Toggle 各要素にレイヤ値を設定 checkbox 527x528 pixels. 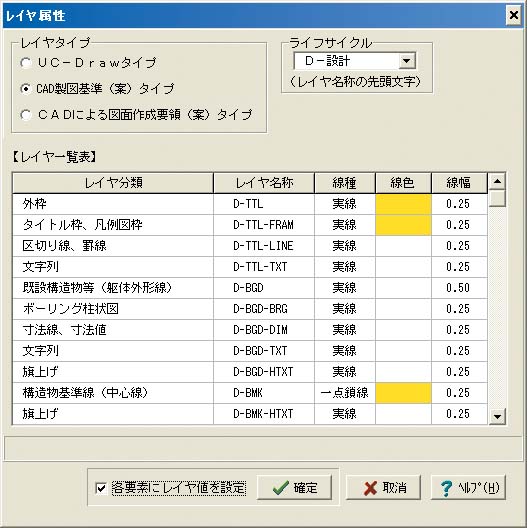tap(101, 488)
